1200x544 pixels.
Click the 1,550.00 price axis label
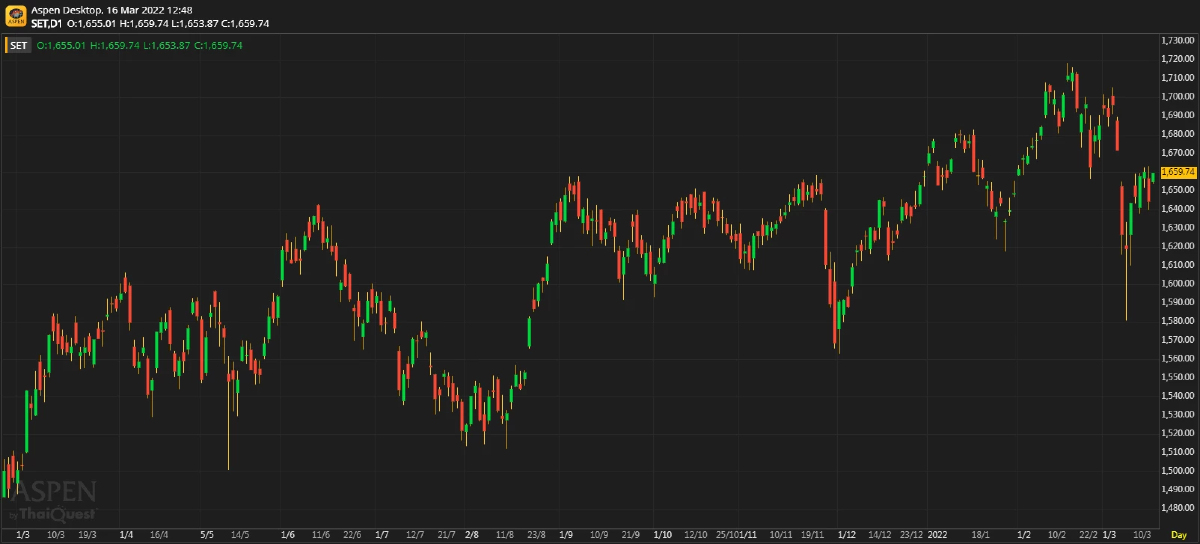(x=1180, y=376)
